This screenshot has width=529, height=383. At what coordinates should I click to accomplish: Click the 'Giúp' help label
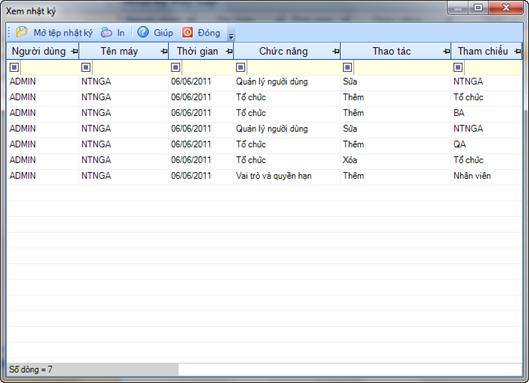click(163, 33)
